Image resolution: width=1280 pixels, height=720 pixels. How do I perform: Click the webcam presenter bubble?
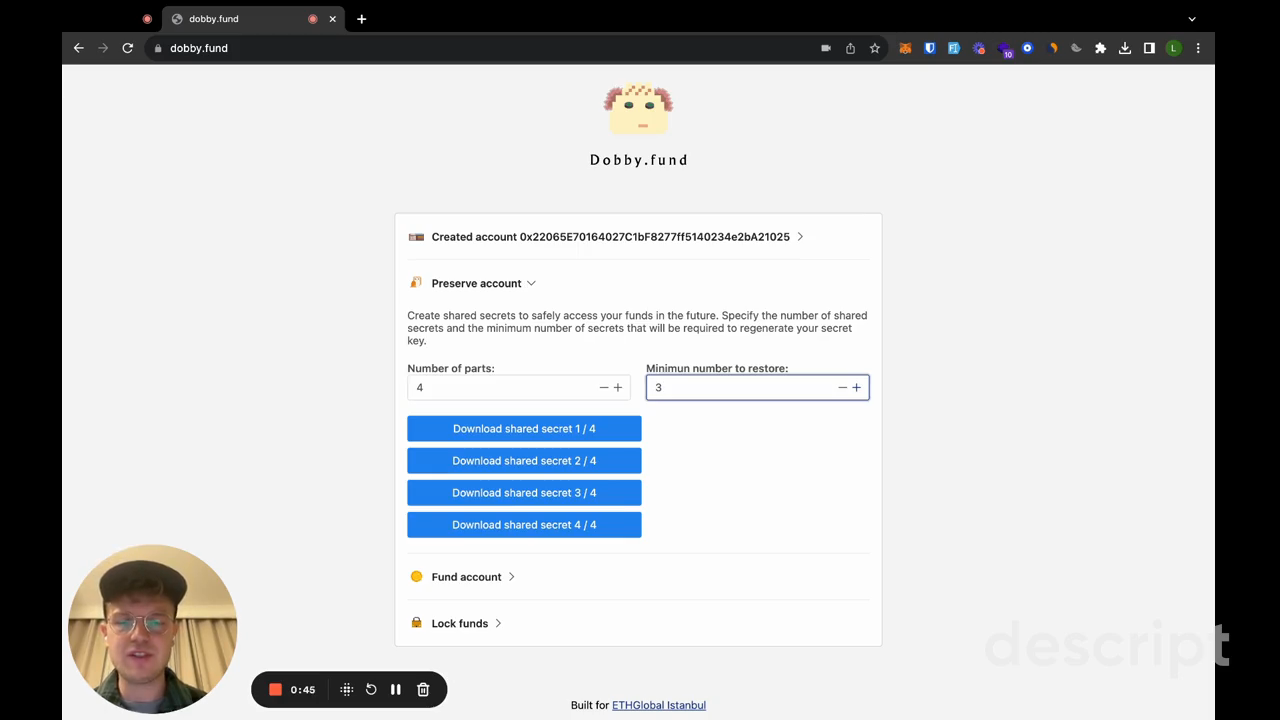tap(153, 629)
